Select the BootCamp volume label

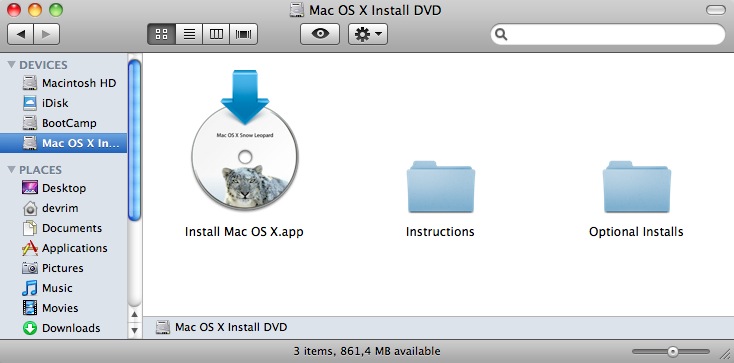pos(69,123)
